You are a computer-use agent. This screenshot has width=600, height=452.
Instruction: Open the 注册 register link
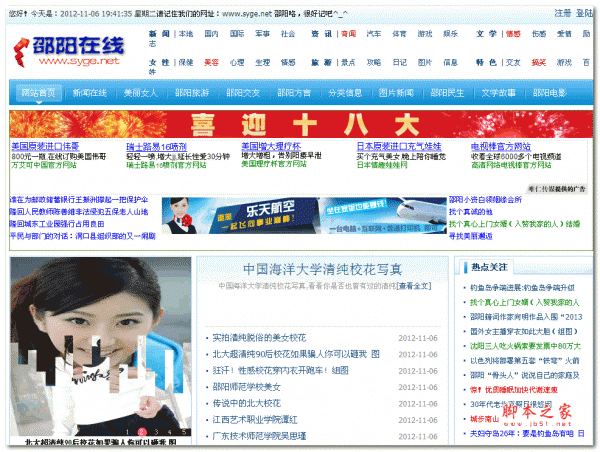tap(562, 13)
